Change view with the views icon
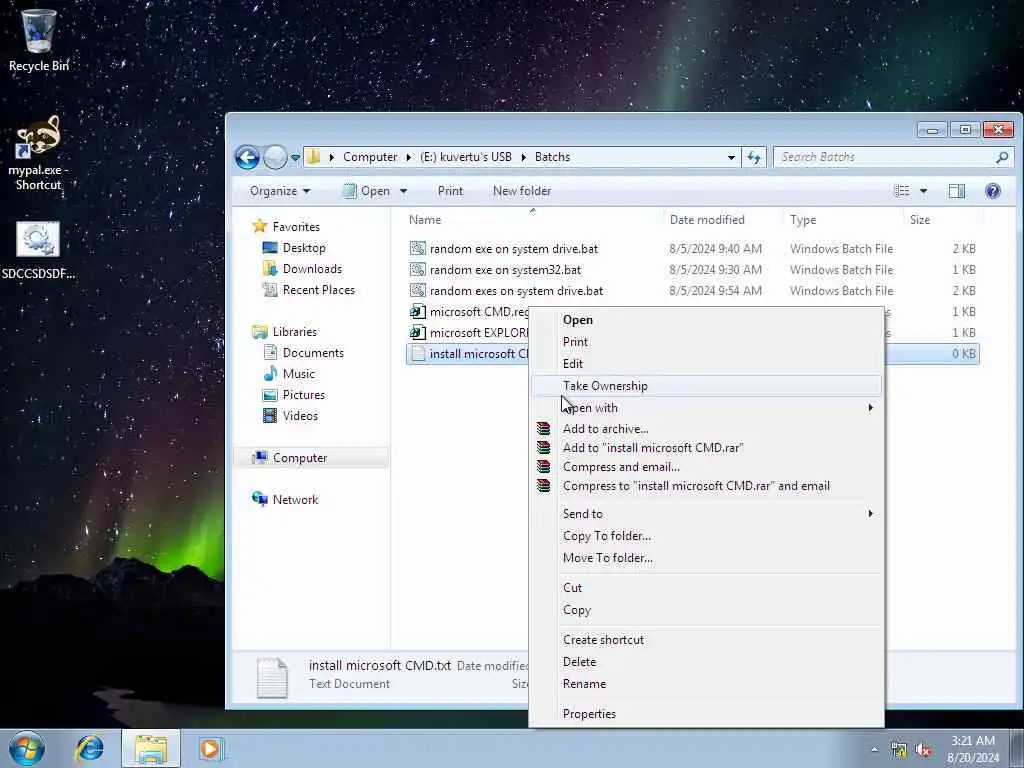 (x=902, y=191)
